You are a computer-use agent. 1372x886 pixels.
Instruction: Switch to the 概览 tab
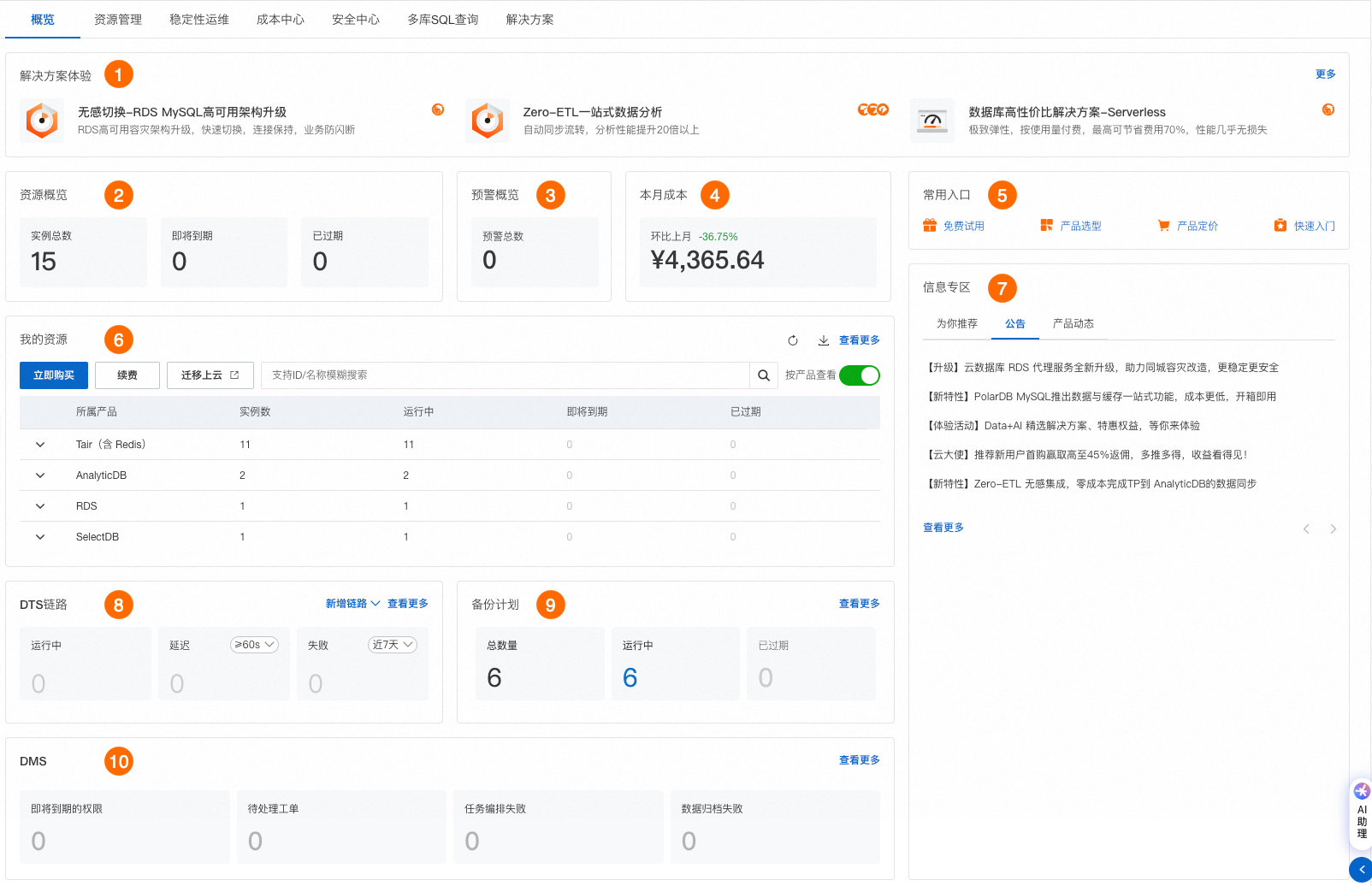(x=43, y=19)
